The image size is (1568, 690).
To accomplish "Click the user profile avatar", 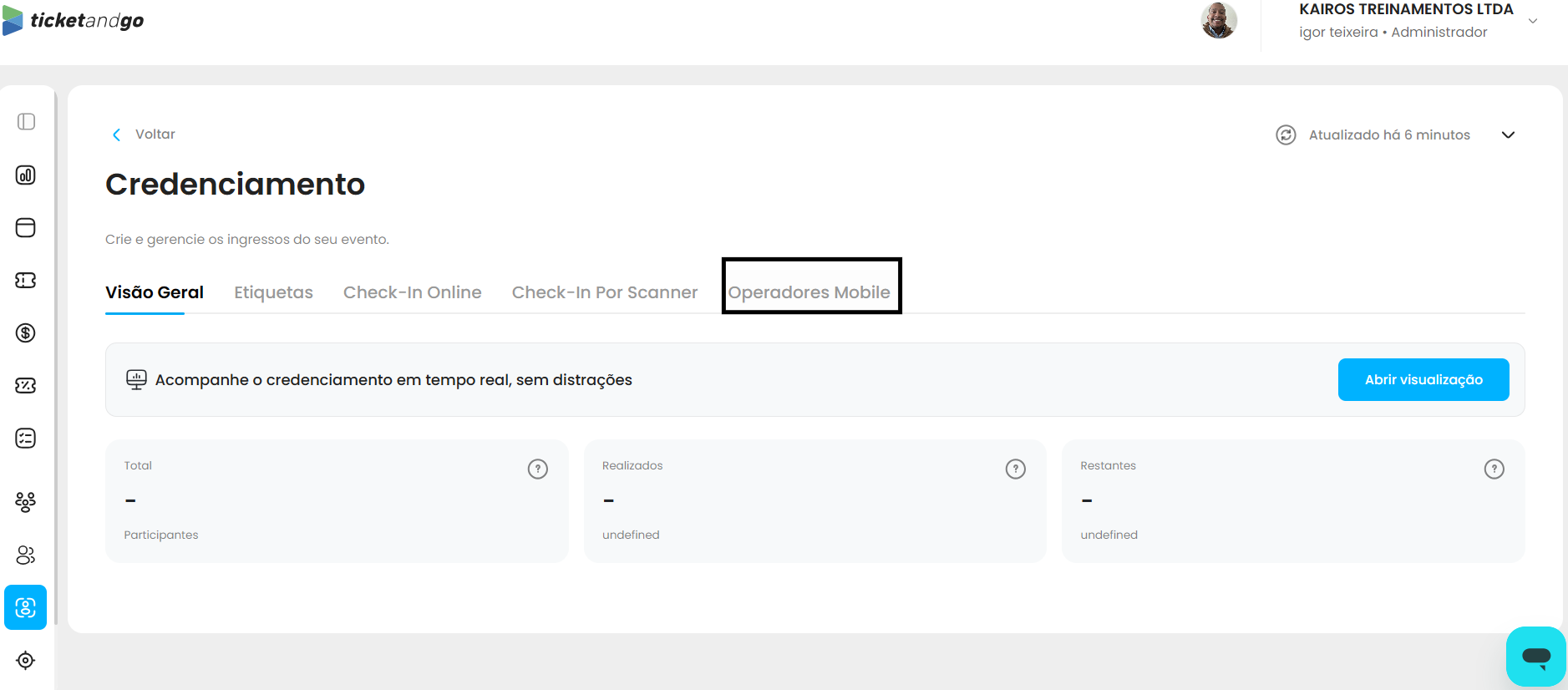I will click(x=1219, y=20).
